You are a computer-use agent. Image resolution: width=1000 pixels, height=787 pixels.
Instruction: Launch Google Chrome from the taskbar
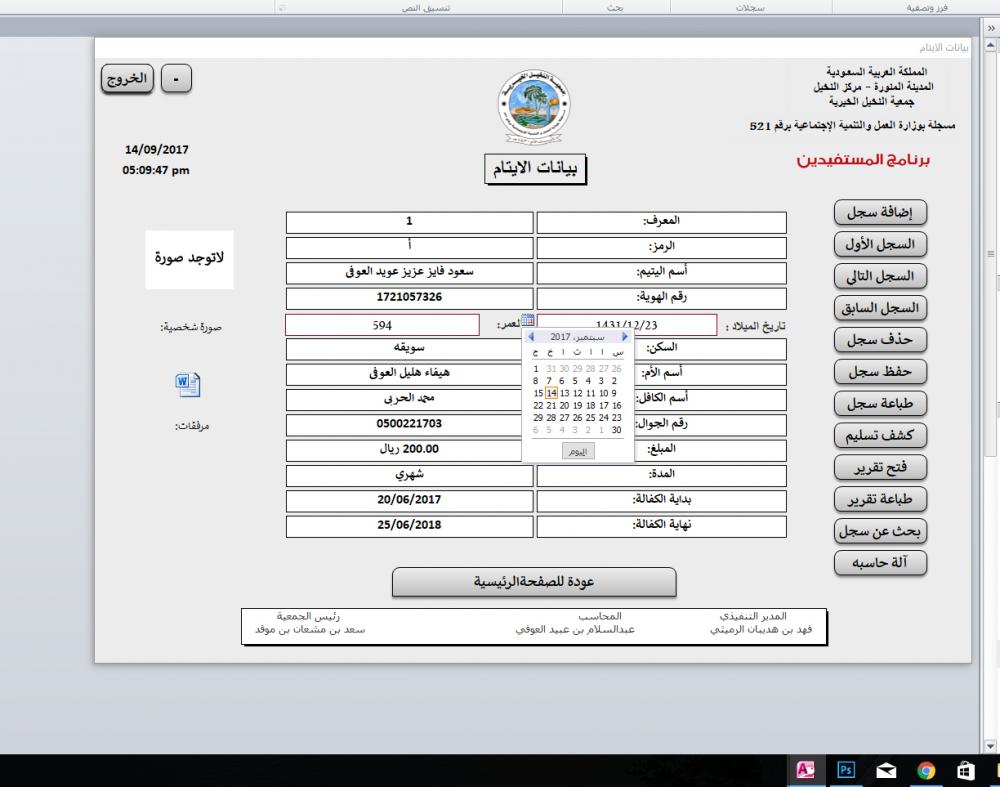tap(926, 770)
